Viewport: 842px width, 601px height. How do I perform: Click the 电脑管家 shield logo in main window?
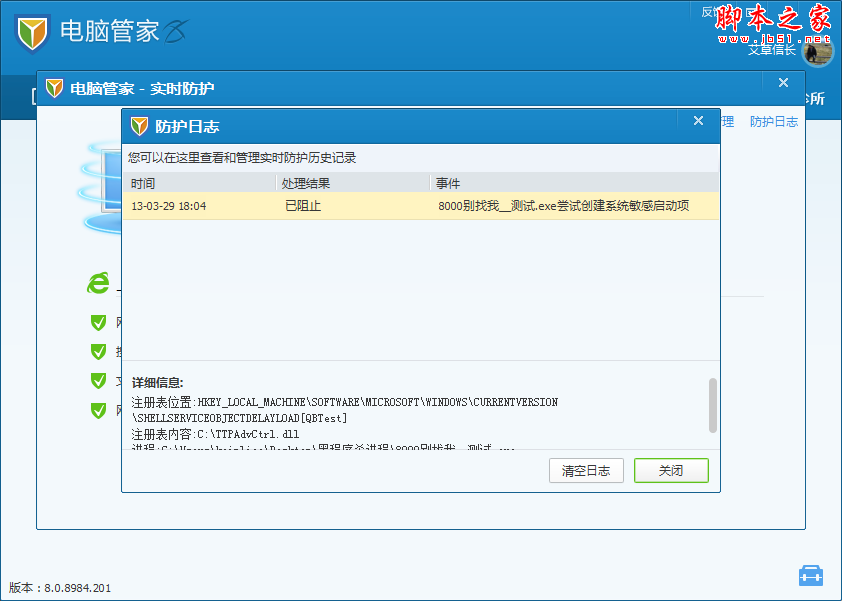pos(33,33)
